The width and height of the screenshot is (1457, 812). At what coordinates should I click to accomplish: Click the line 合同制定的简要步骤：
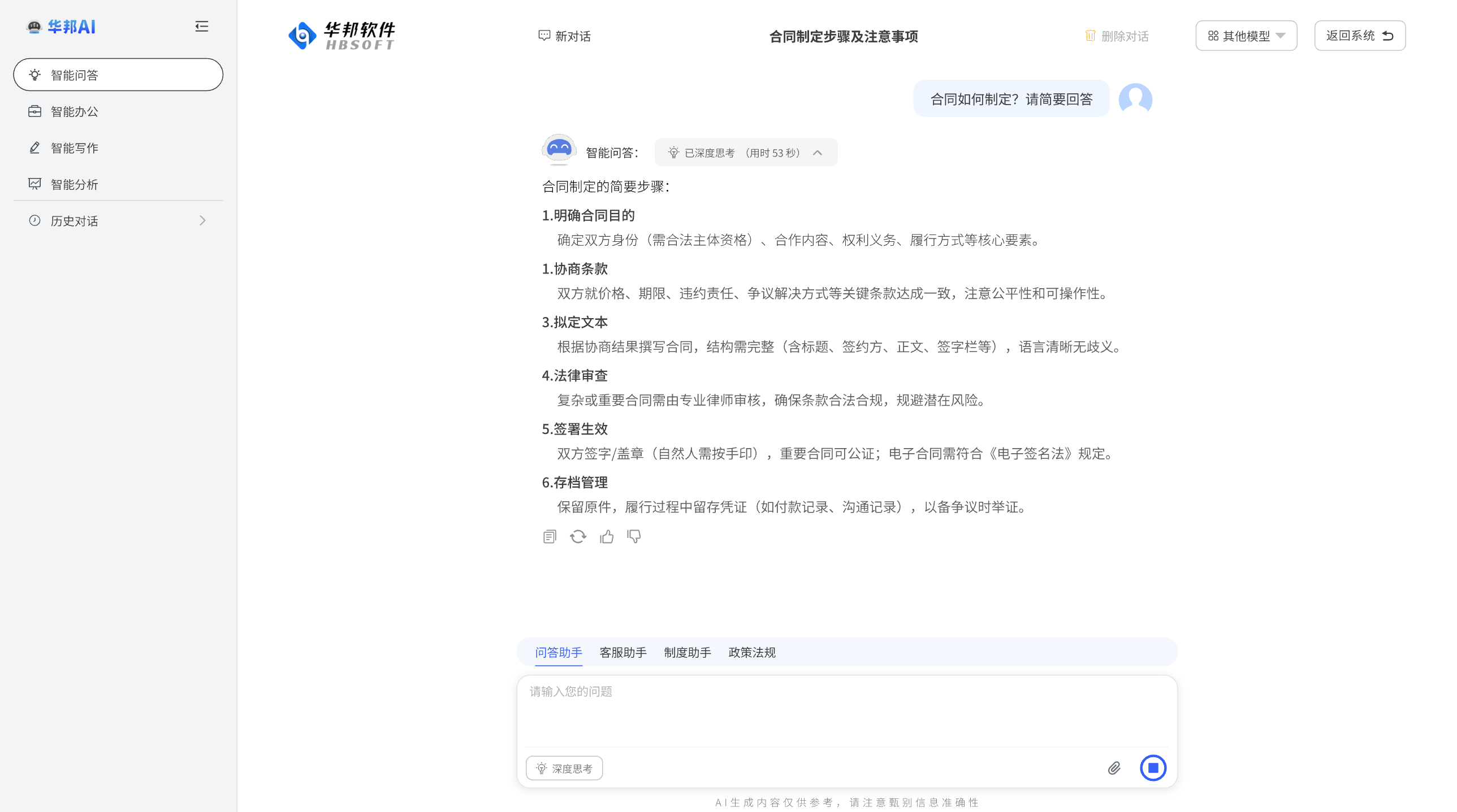[606, 186]
